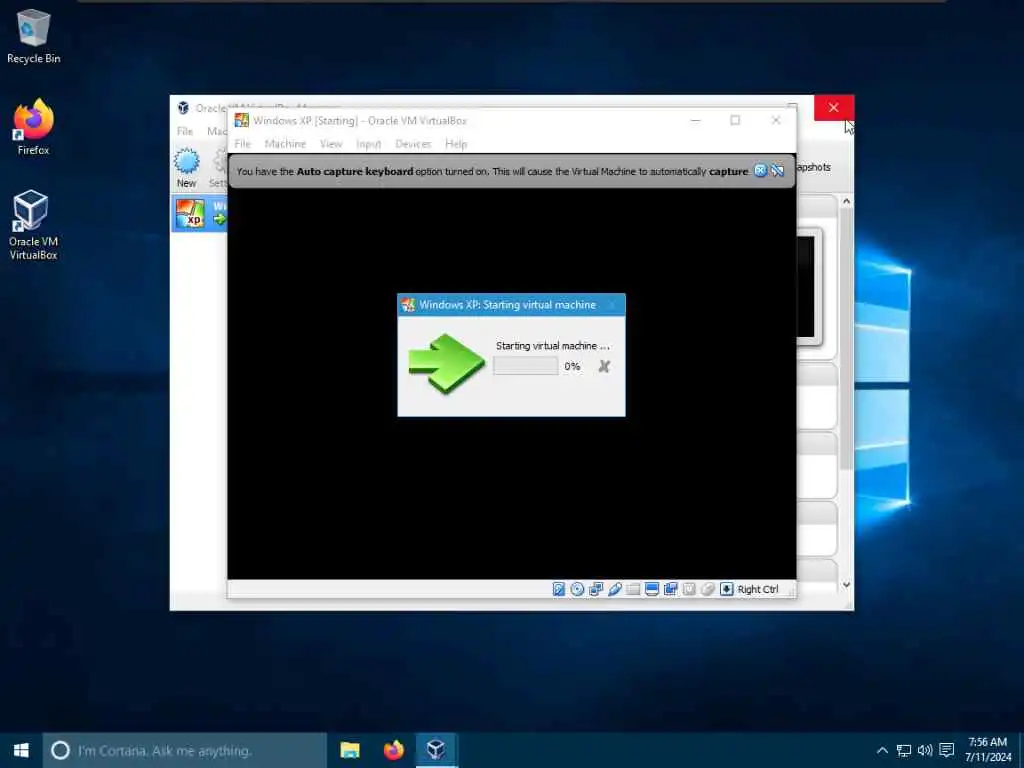Close the Windows XP VM window
The image size is (1024, 768).
coord(776,120)
